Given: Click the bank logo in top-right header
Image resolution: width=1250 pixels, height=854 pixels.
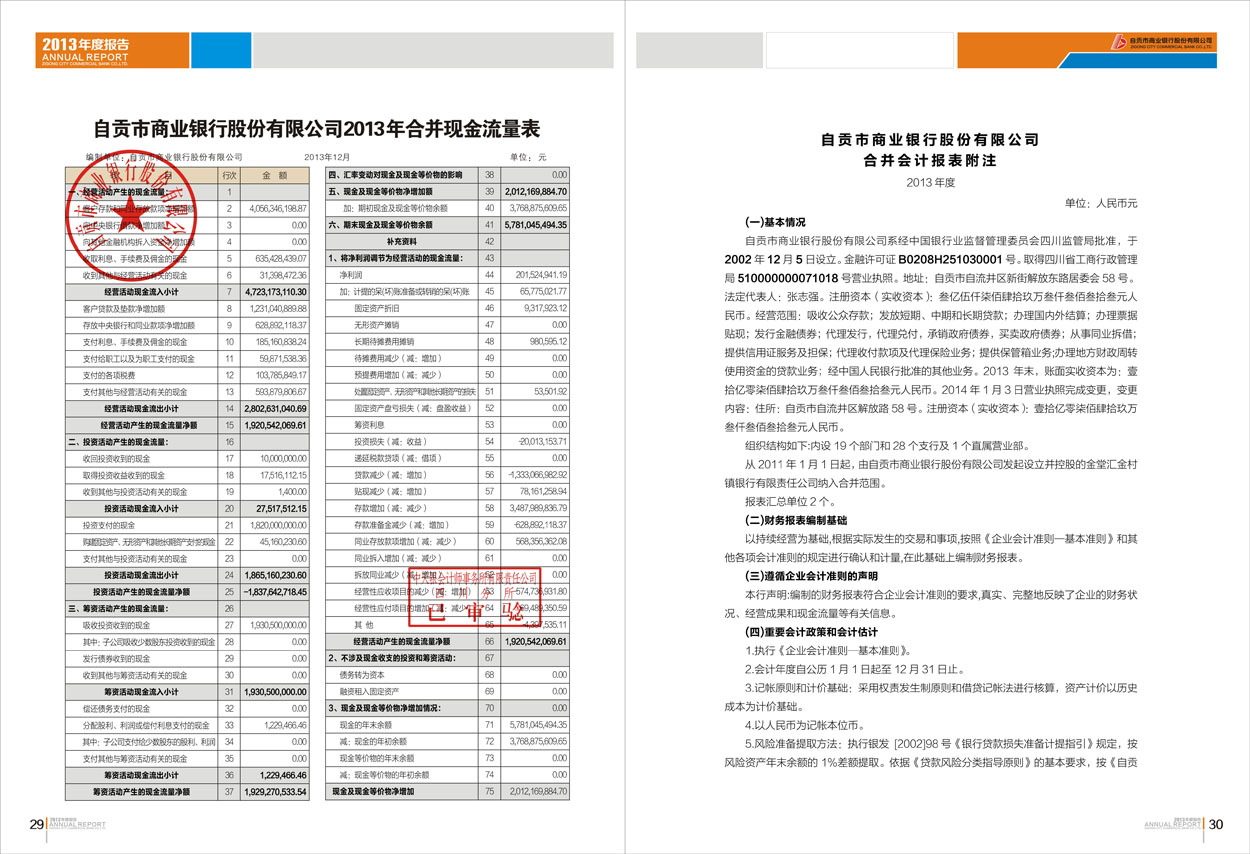Looking at the screenshot, I should click(1162, 41).
